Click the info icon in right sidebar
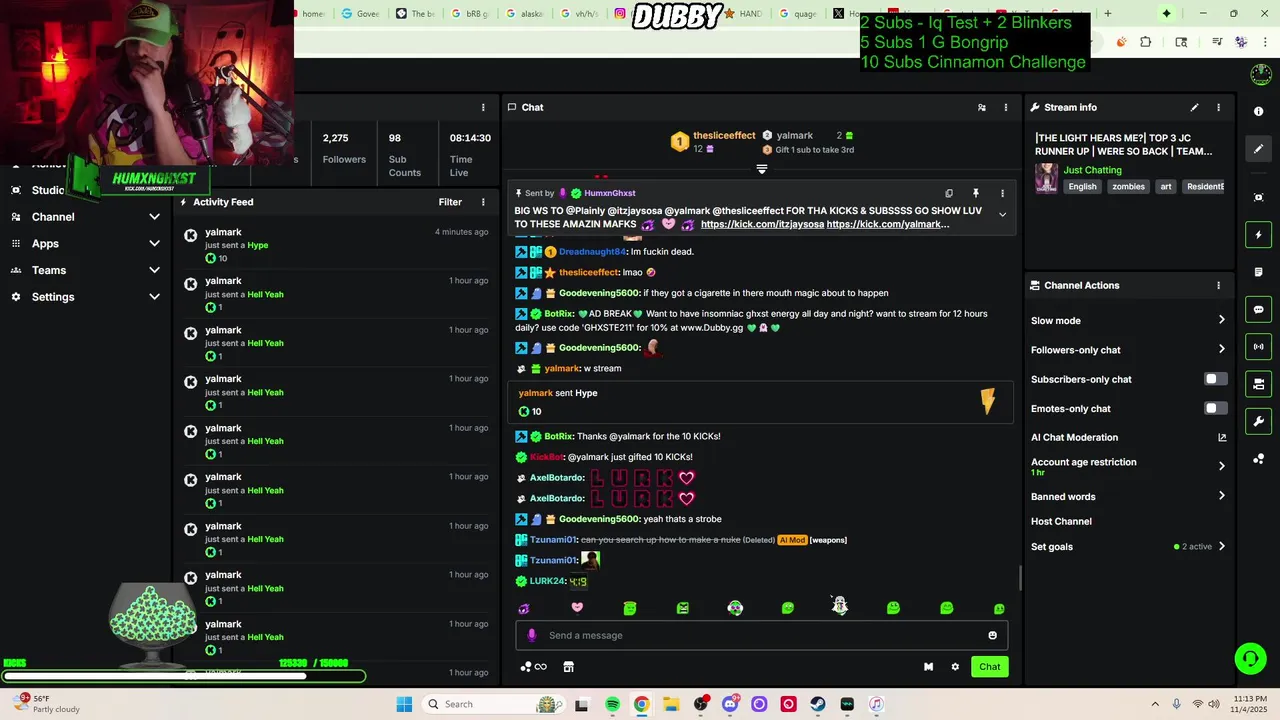This screenshot has width=1280, height=720. [x=1259, y=111]
